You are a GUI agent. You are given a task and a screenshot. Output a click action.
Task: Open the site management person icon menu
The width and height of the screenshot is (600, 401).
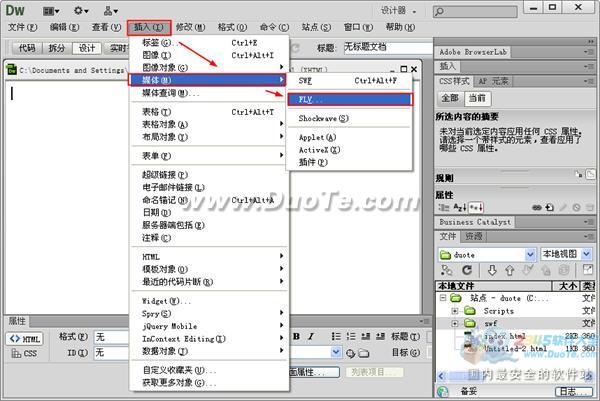point(111,11)
